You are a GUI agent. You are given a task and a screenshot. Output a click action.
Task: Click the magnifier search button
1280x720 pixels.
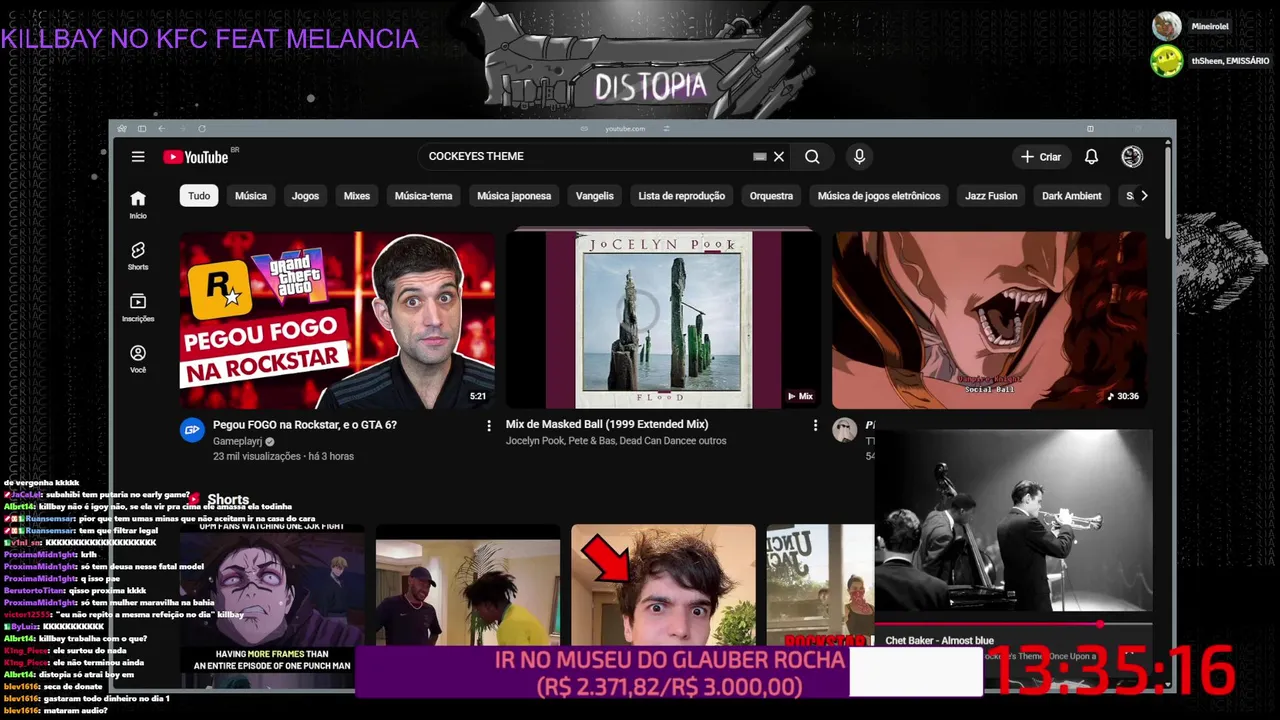[x=812, y=156]
